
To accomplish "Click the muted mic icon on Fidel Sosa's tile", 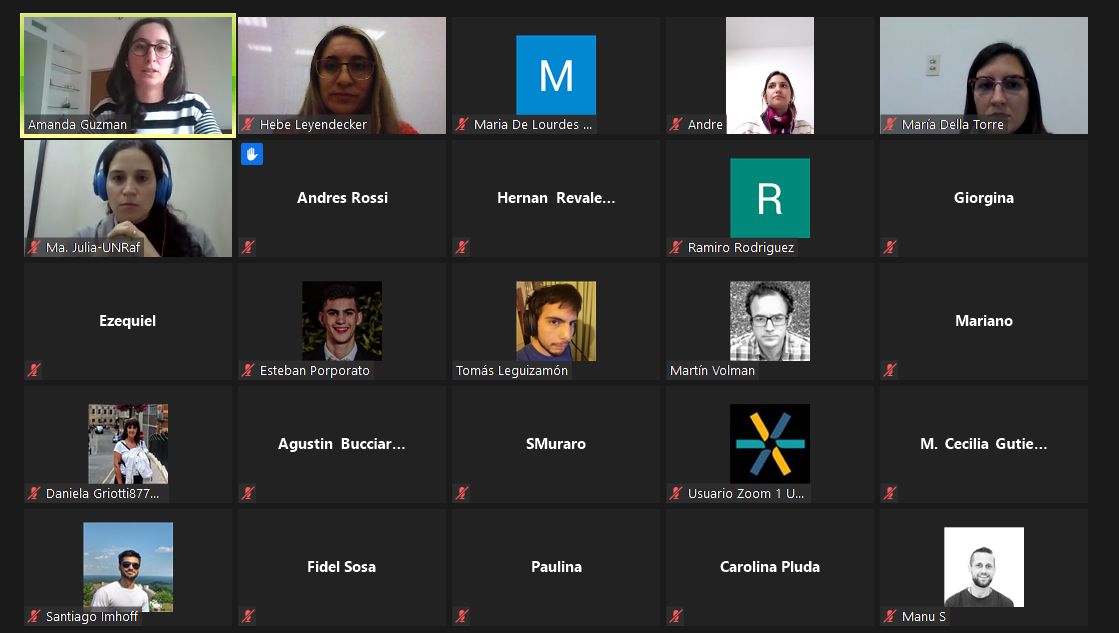I will point(248,615).
